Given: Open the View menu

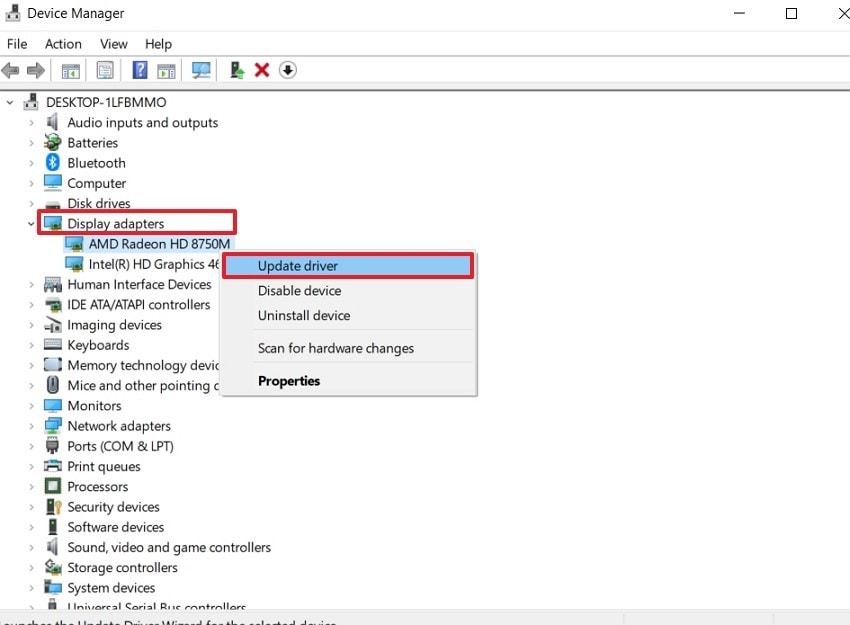Looking at the screenshot, I should (113, 44).
